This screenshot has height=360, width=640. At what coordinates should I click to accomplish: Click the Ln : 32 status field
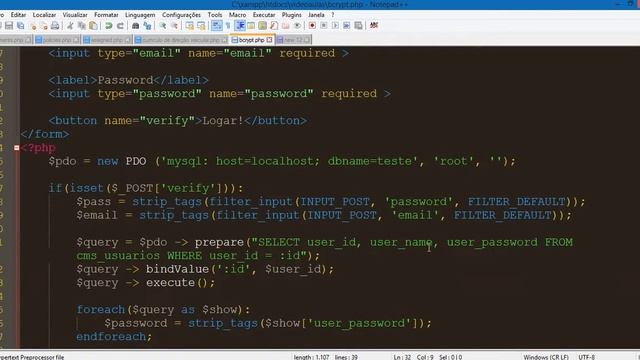point(402,357)
